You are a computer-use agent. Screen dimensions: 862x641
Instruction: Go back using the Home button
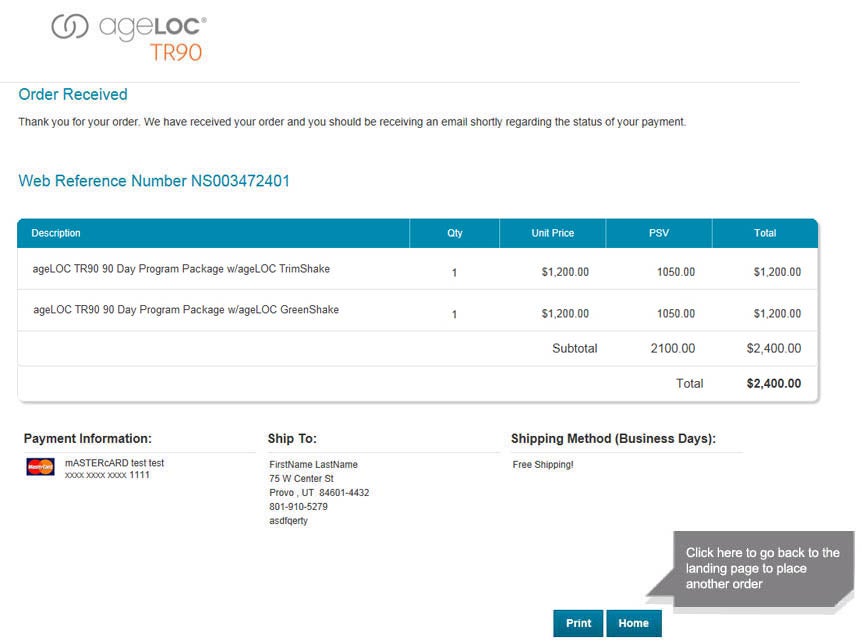point(633,623)
